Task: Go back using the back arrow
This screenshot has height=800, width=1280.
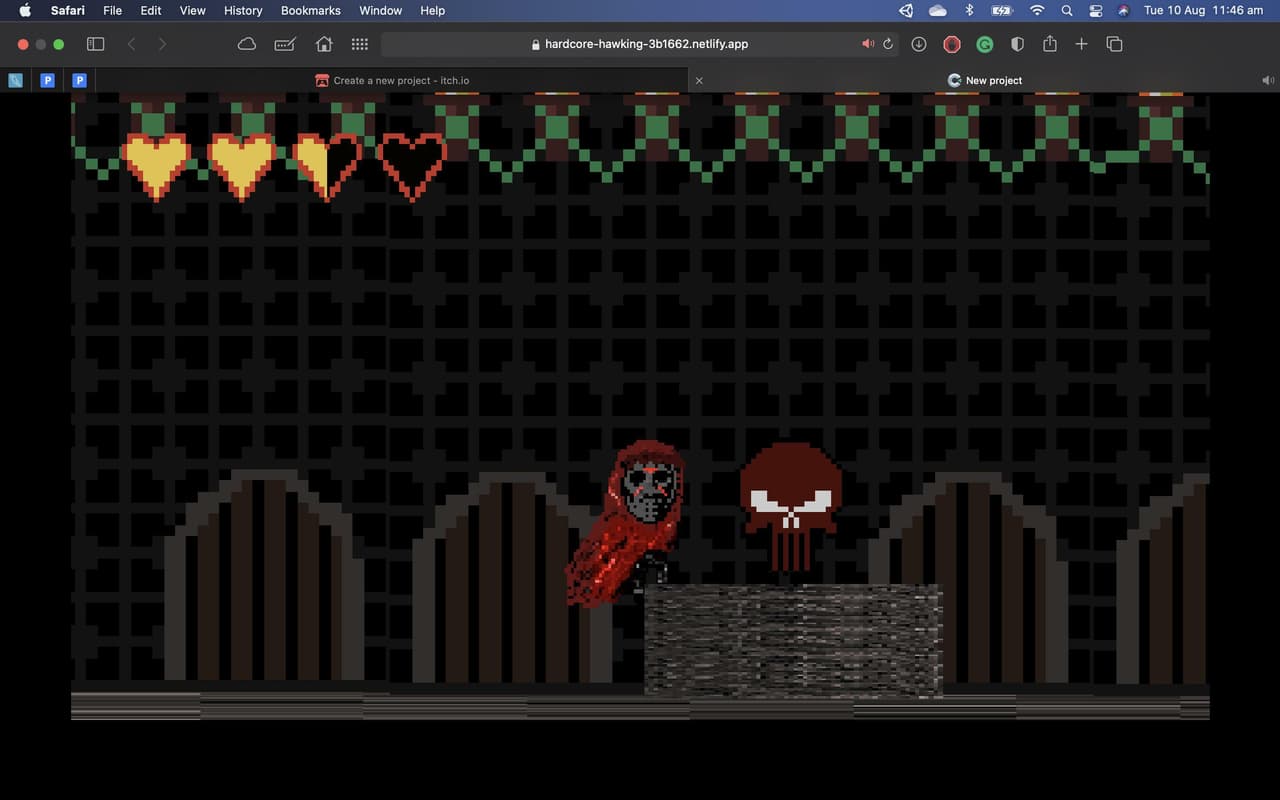Action: pyautogui.click(x=131, y=44)
